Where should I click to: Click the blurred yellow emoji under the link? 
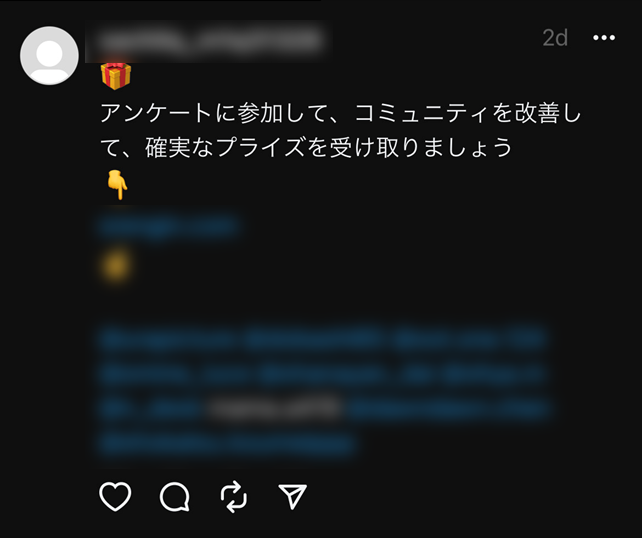coord(115,266)
